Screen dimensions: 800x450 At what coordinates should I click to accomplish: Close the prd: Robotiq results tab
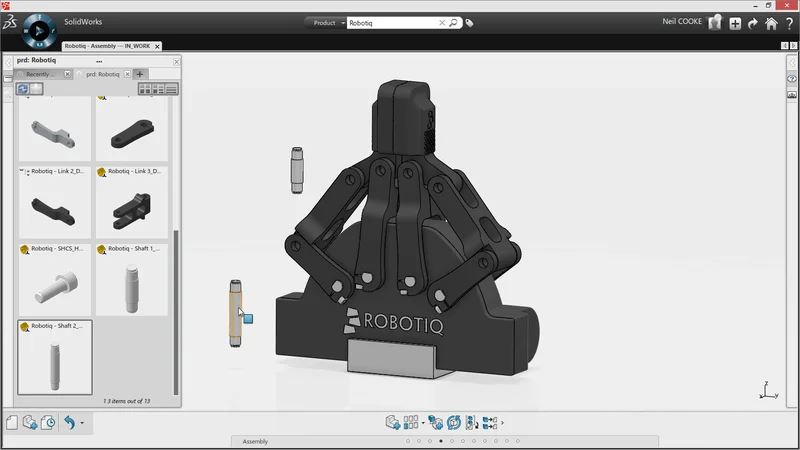pyautogui.click(x=128, y=74)
